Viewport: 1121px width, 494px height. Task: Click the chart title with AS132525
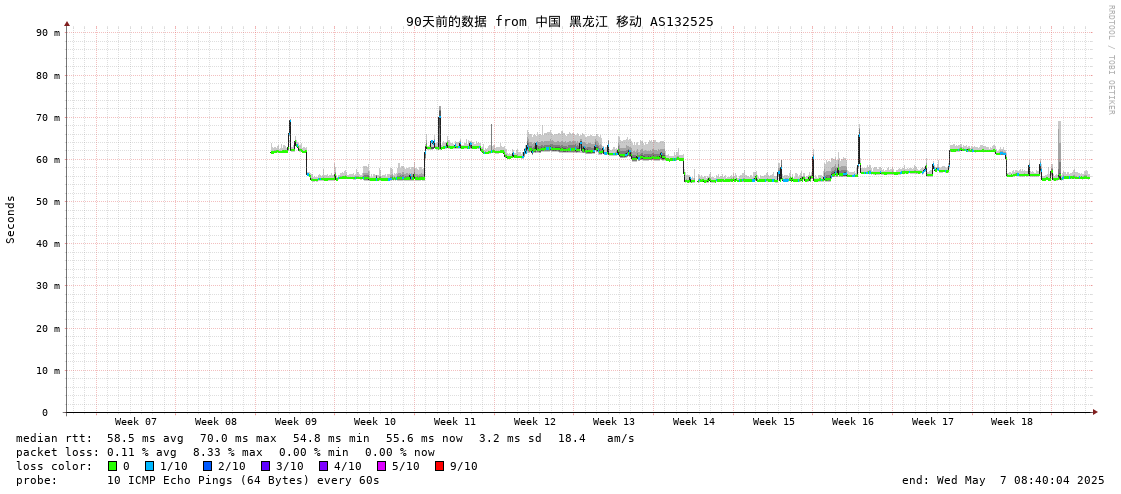(560, 21)
